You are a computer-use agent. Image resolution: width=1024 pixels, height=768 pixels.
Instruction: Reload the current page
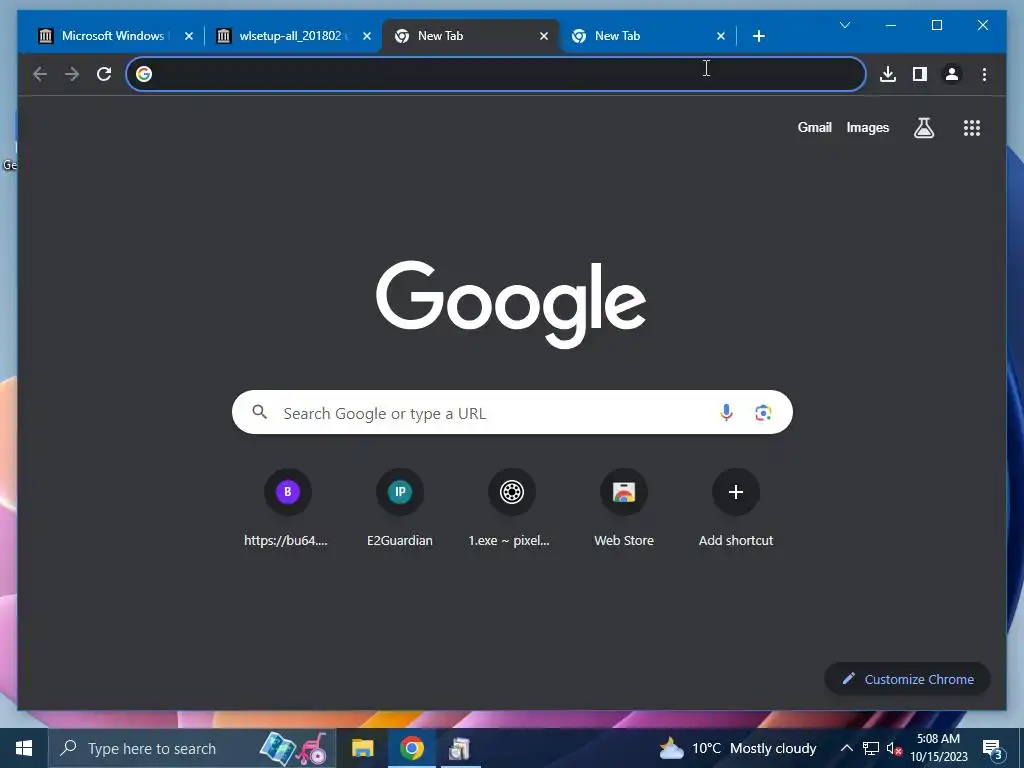(104, 74)
